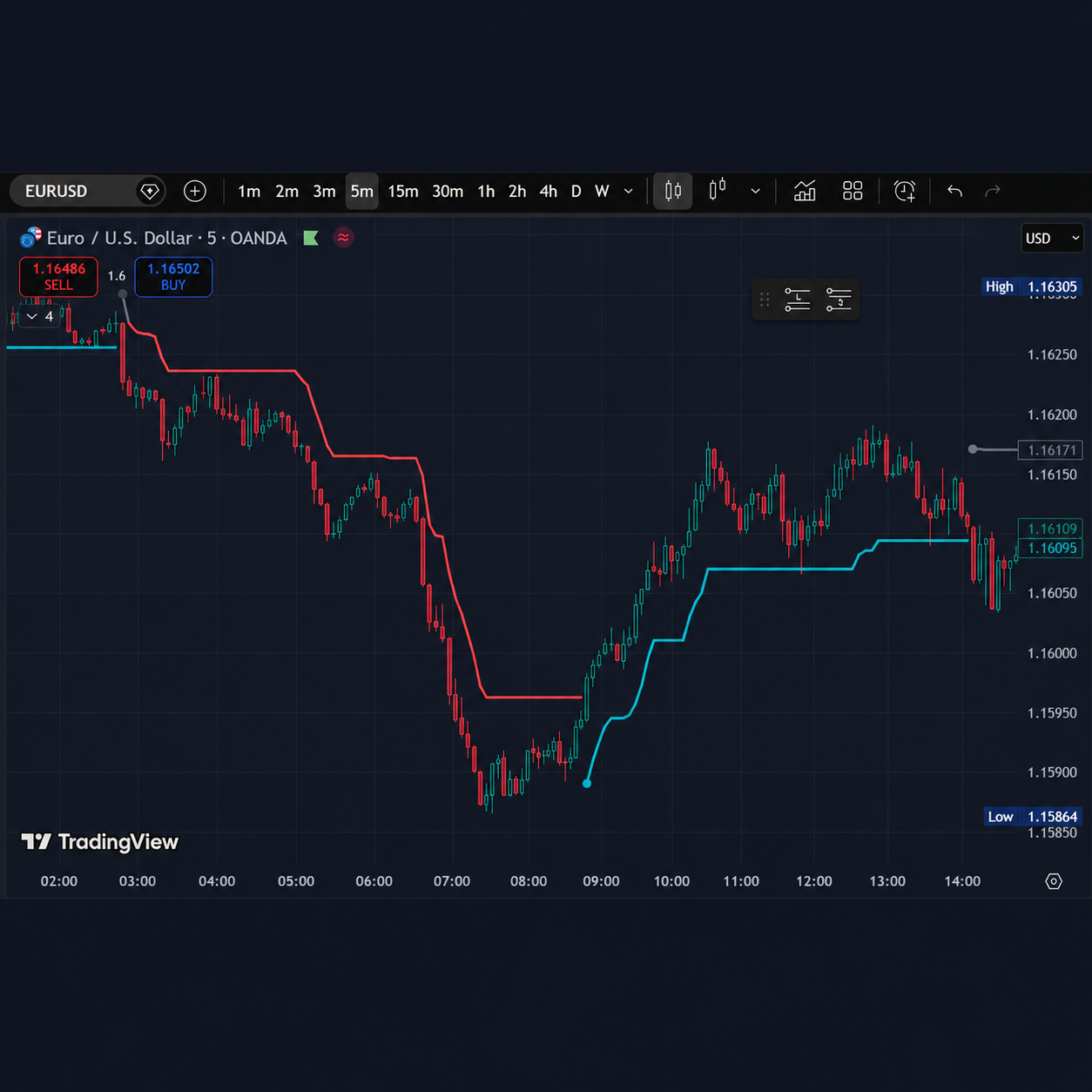Expand the timeframe list chevron after W
The width and height of the screenshot is (1092, 1092).
pos(629,192)
